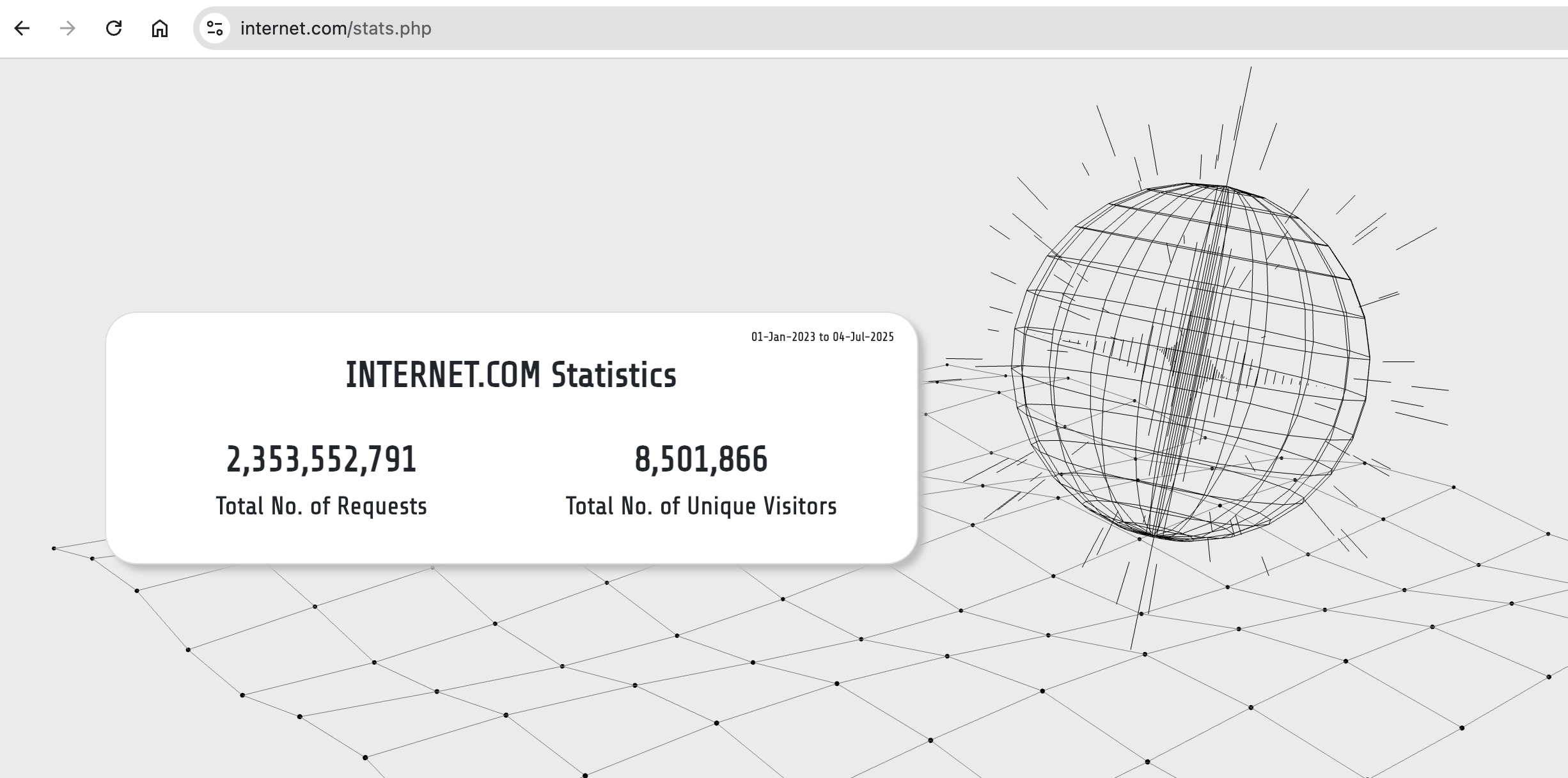
Task: Click the 01-Jan-2023 to 04-Jul-2025 date range
Action: [822, 337]
